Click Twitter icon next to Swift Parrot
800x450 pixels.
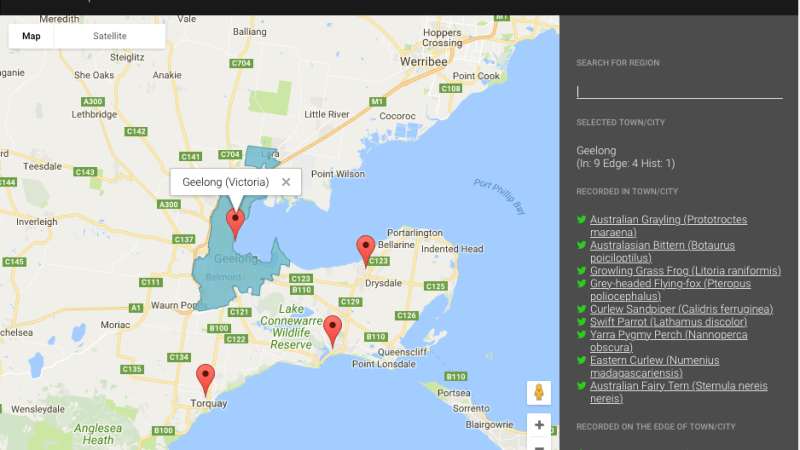581,322
